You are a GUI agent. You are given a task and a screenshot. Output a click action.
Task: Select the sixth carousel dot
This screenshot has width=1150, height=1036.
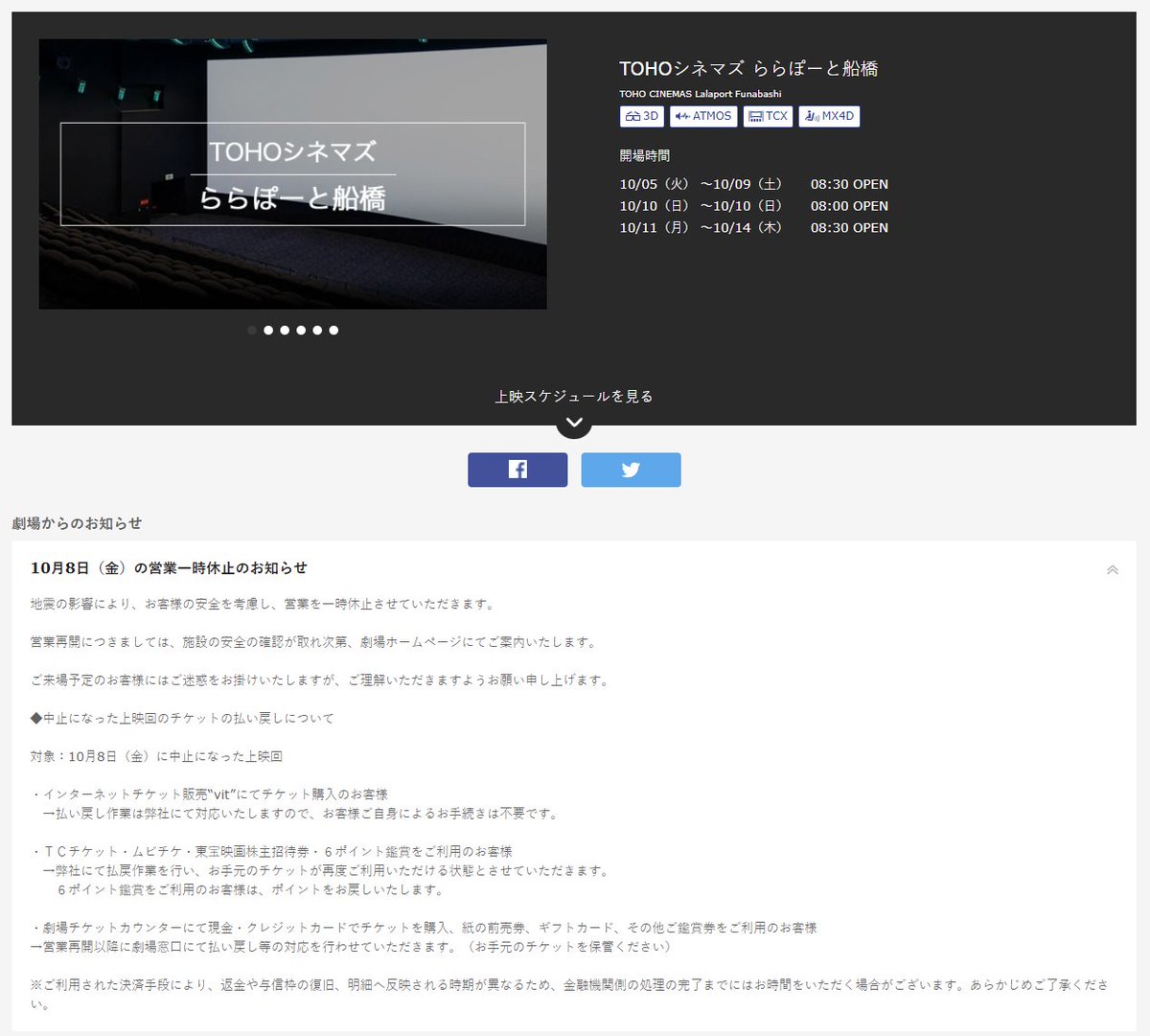pyautogui.click(x=333, y=330)
